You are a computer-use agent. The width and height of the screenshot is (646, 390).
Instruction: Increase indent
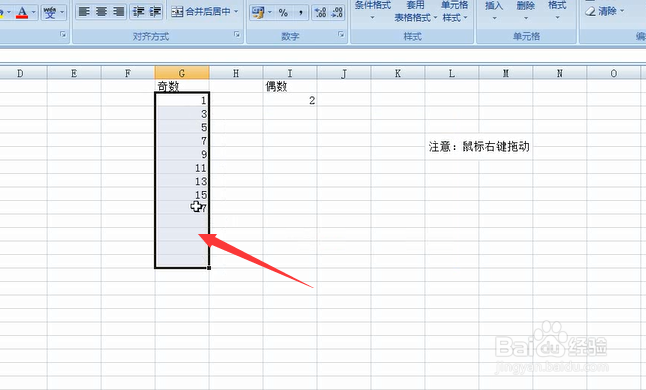(155, 12)
